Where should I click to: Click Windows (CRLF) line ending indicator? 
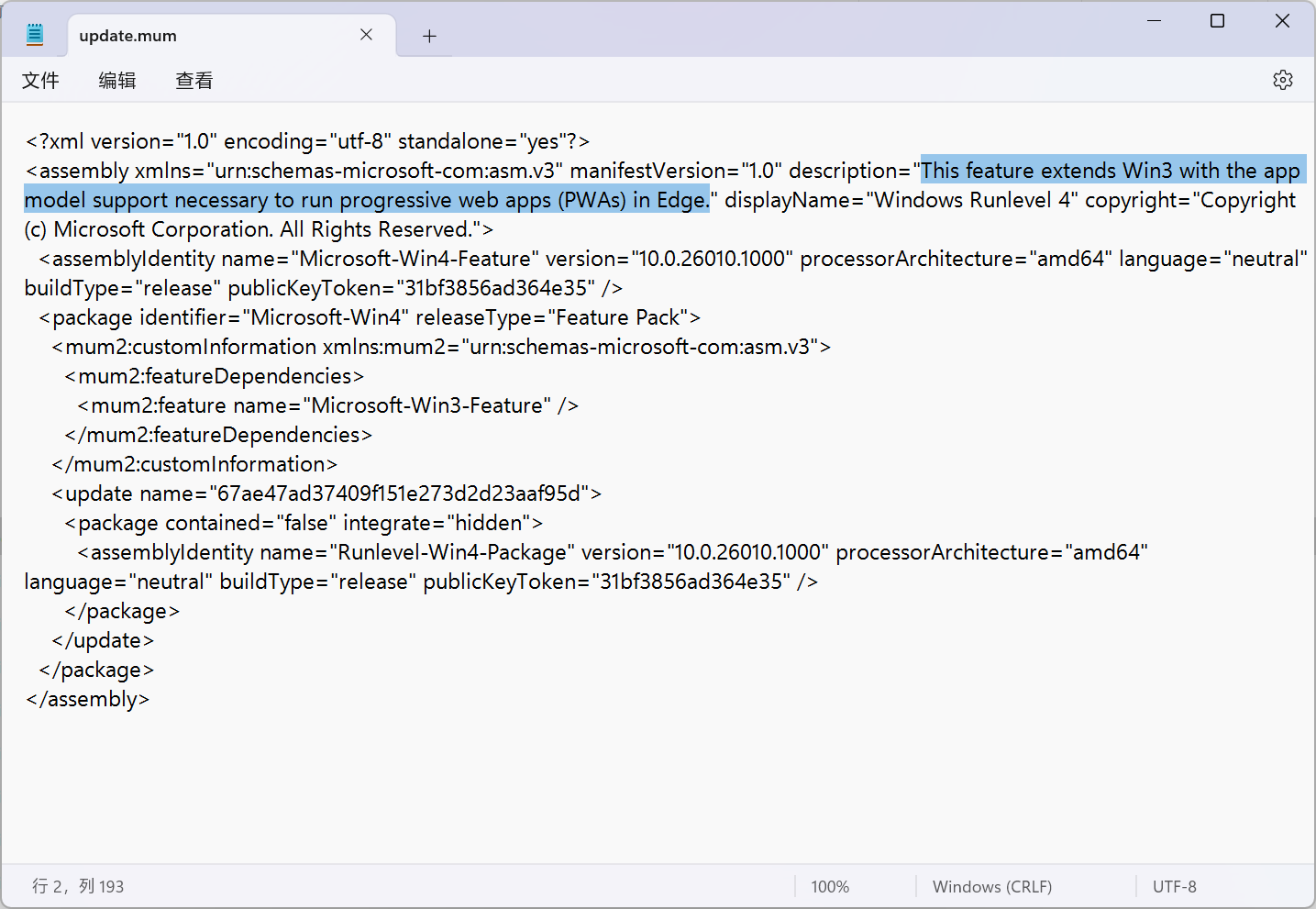tap(992, 887)
